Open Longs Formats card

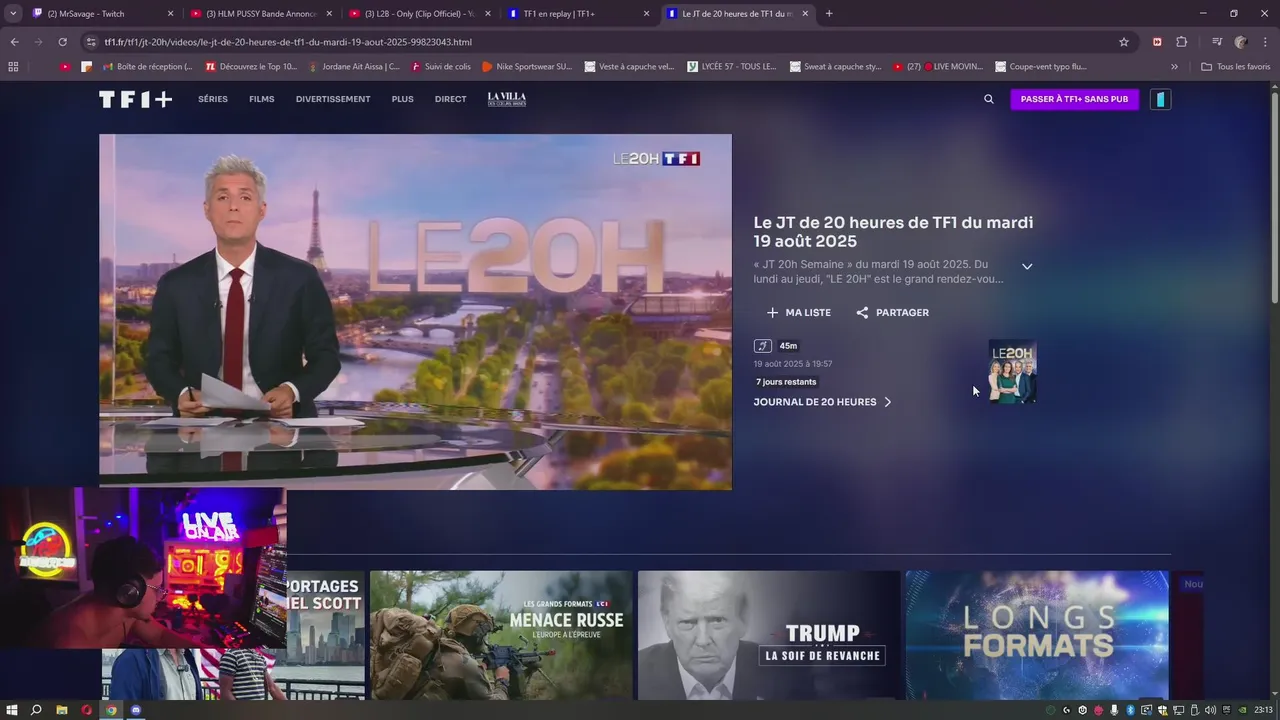point(1037,635)
